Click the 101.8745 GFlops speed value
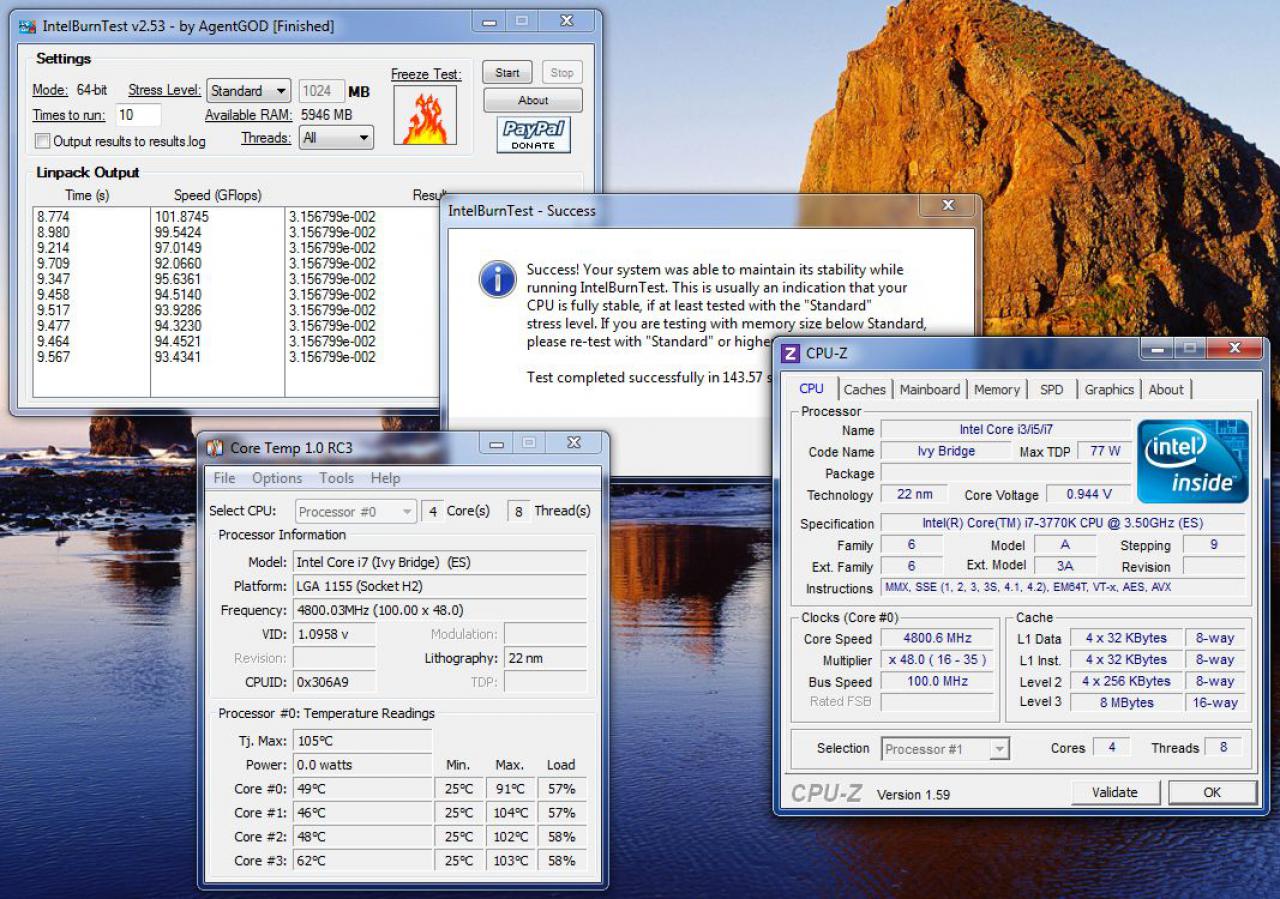1280x899 pixels. point(182,216)
